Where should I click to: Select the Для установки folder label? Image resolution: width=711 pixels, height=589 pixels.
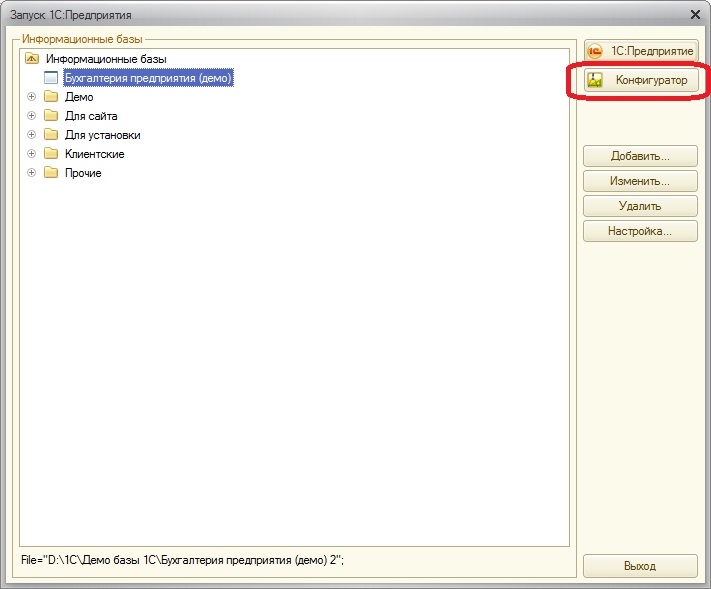click(102, 135)
